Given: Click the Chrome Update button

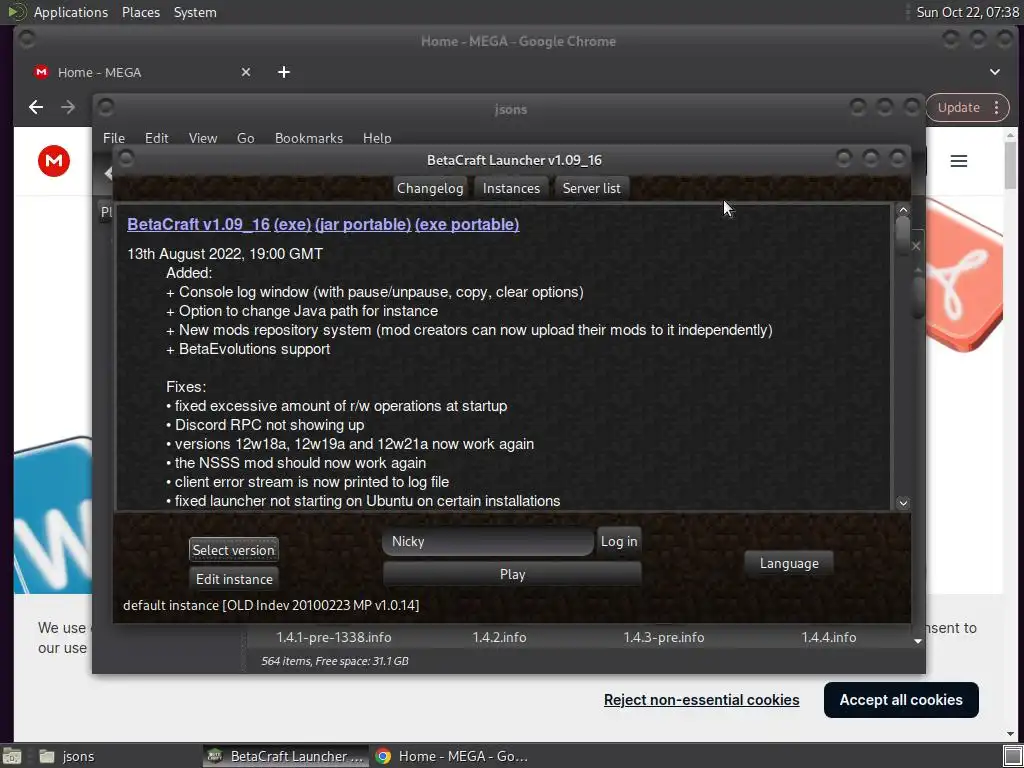Looking at the screenshot, I should pos(959,107).
